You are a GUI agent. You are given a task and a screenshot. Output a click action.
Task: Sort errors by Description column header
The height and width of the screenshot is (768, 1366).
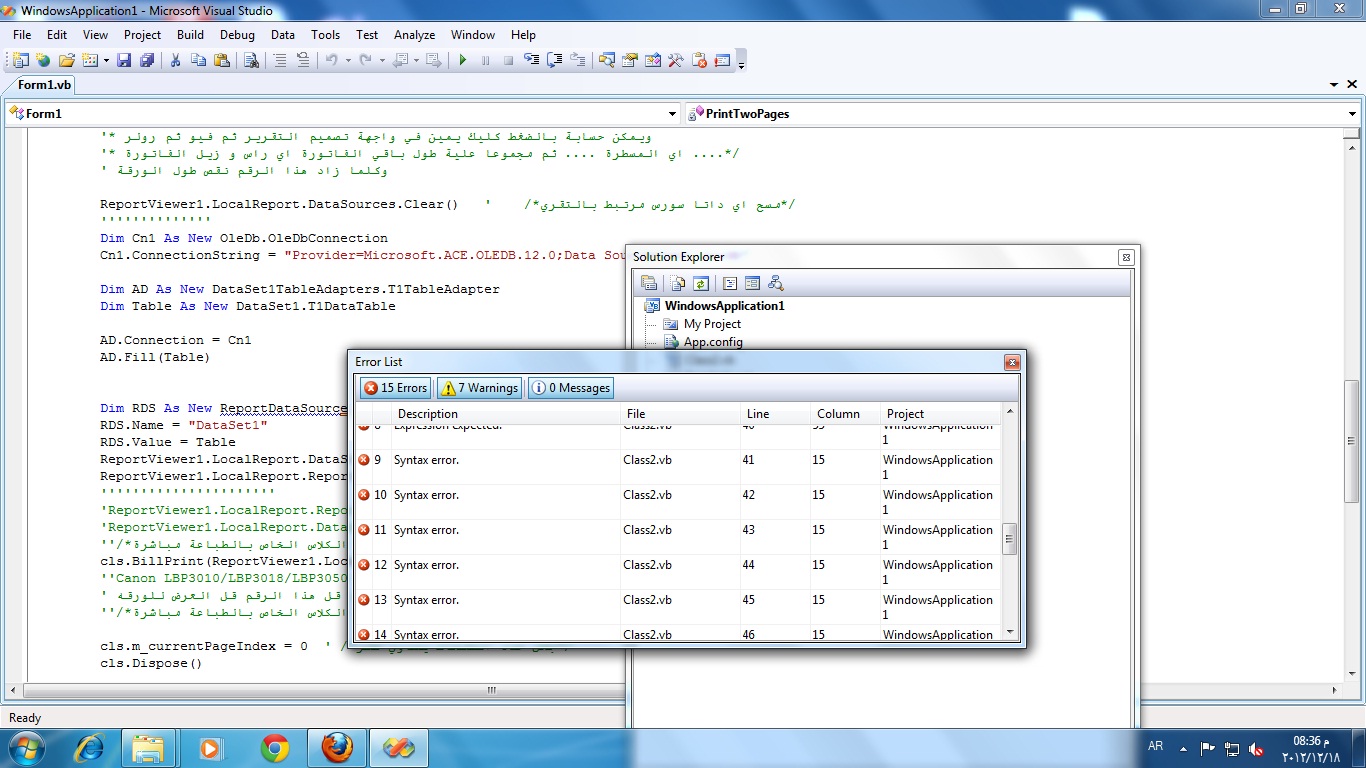click(506, 414)
